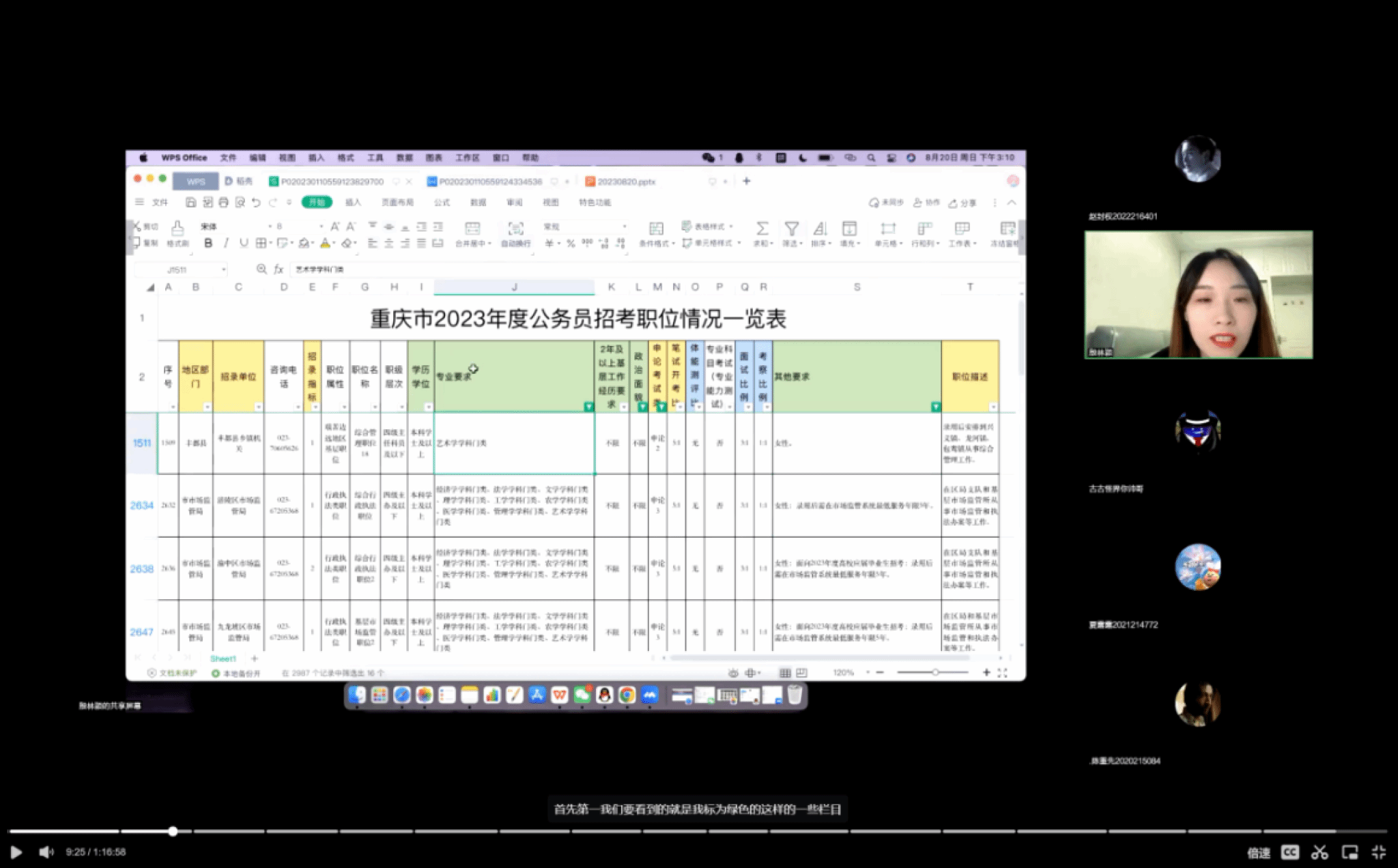Screen dimensions: 1398x868
Task: Play the video
Action: (16, 852)
